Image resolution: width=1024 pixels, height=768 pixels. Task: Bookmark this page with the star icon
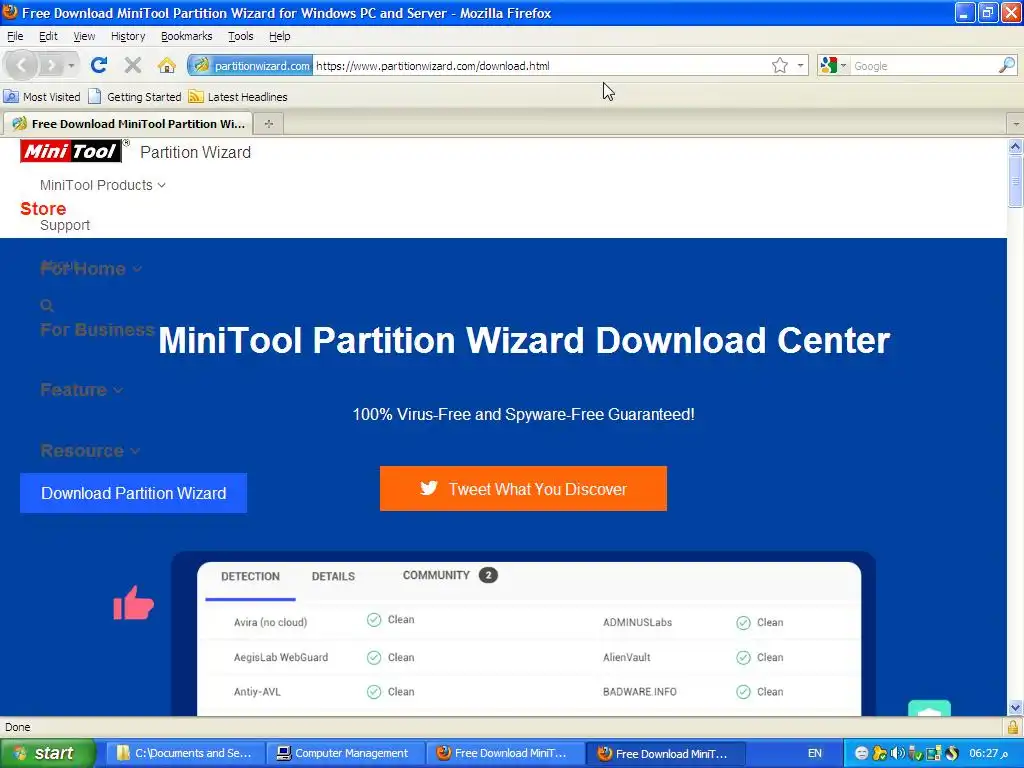click(779, 65)
